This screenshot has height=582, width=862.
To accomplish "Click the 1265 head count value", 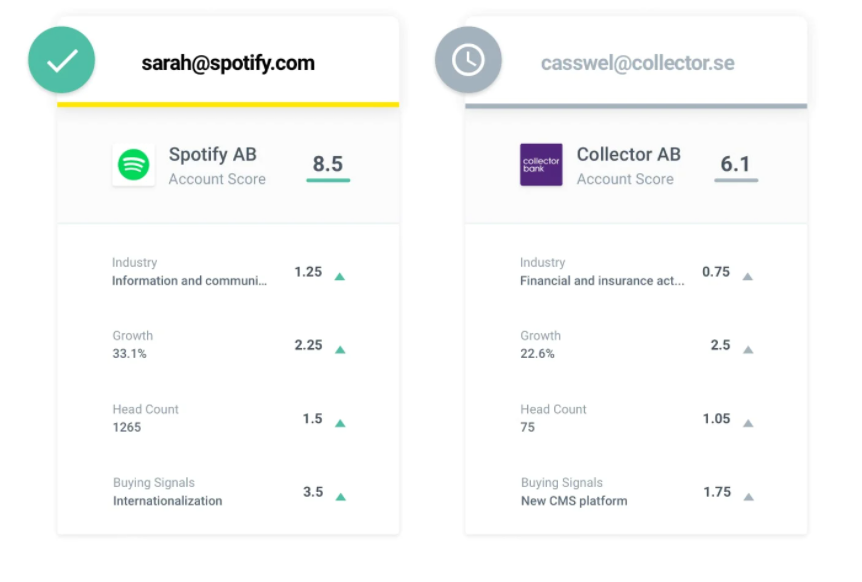I will click(x=127, y=427).
